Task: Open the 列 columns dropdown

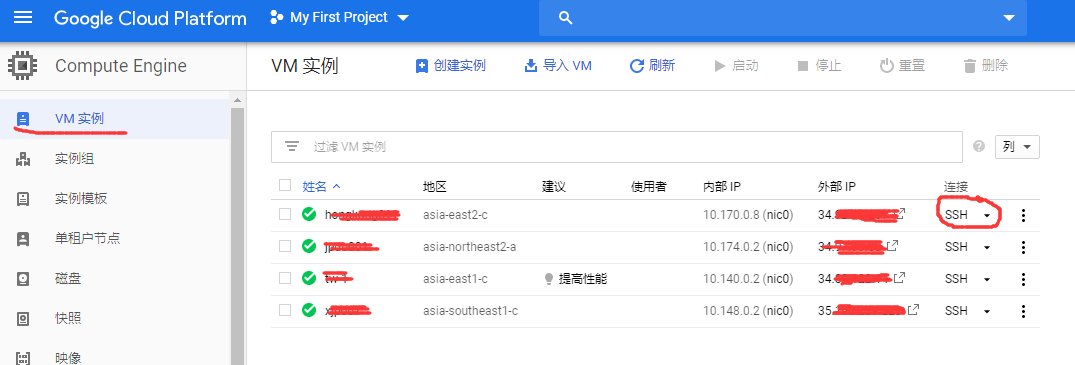Action: (1017, 147)
